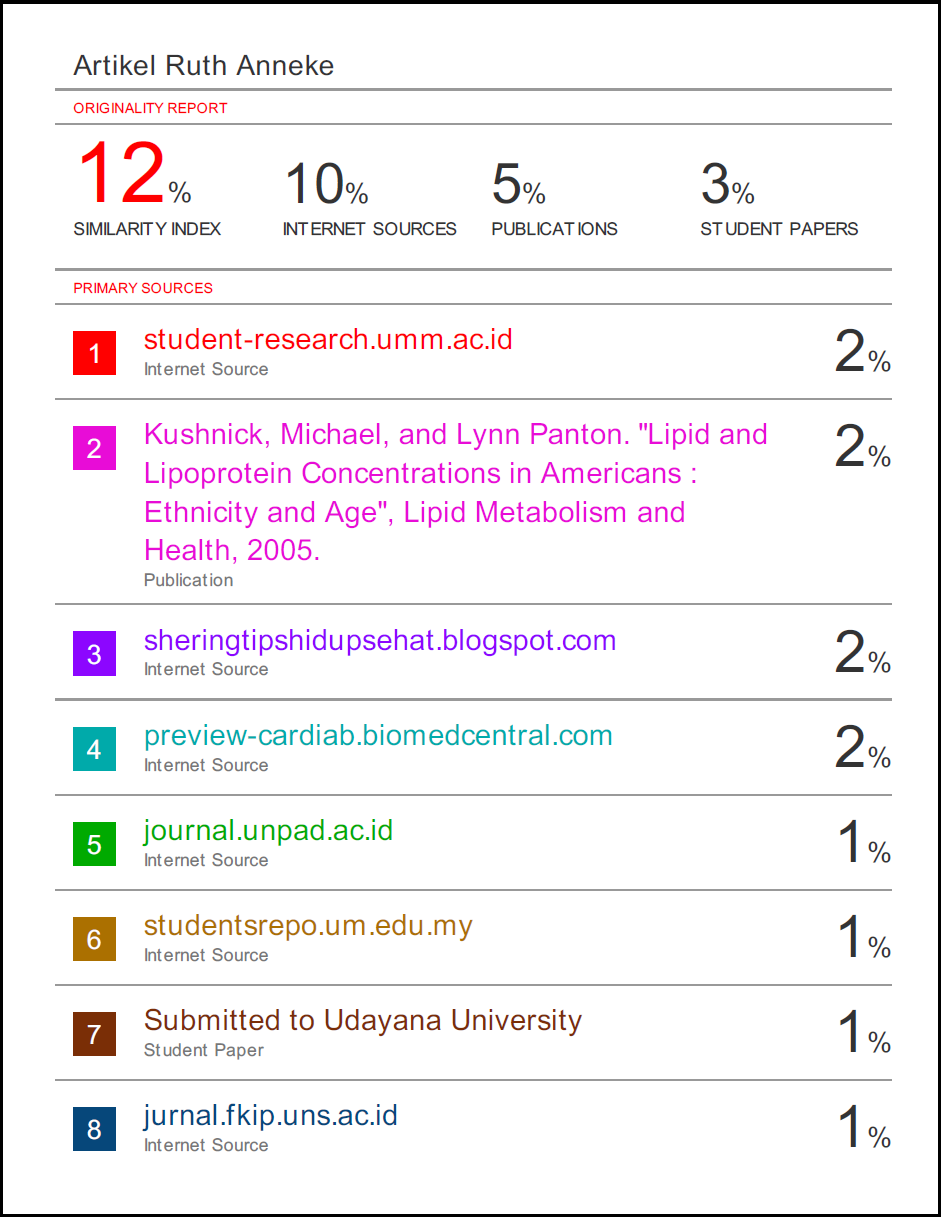
Task: Open student-research.umm.ac.id source link
Action: [328, 339]
